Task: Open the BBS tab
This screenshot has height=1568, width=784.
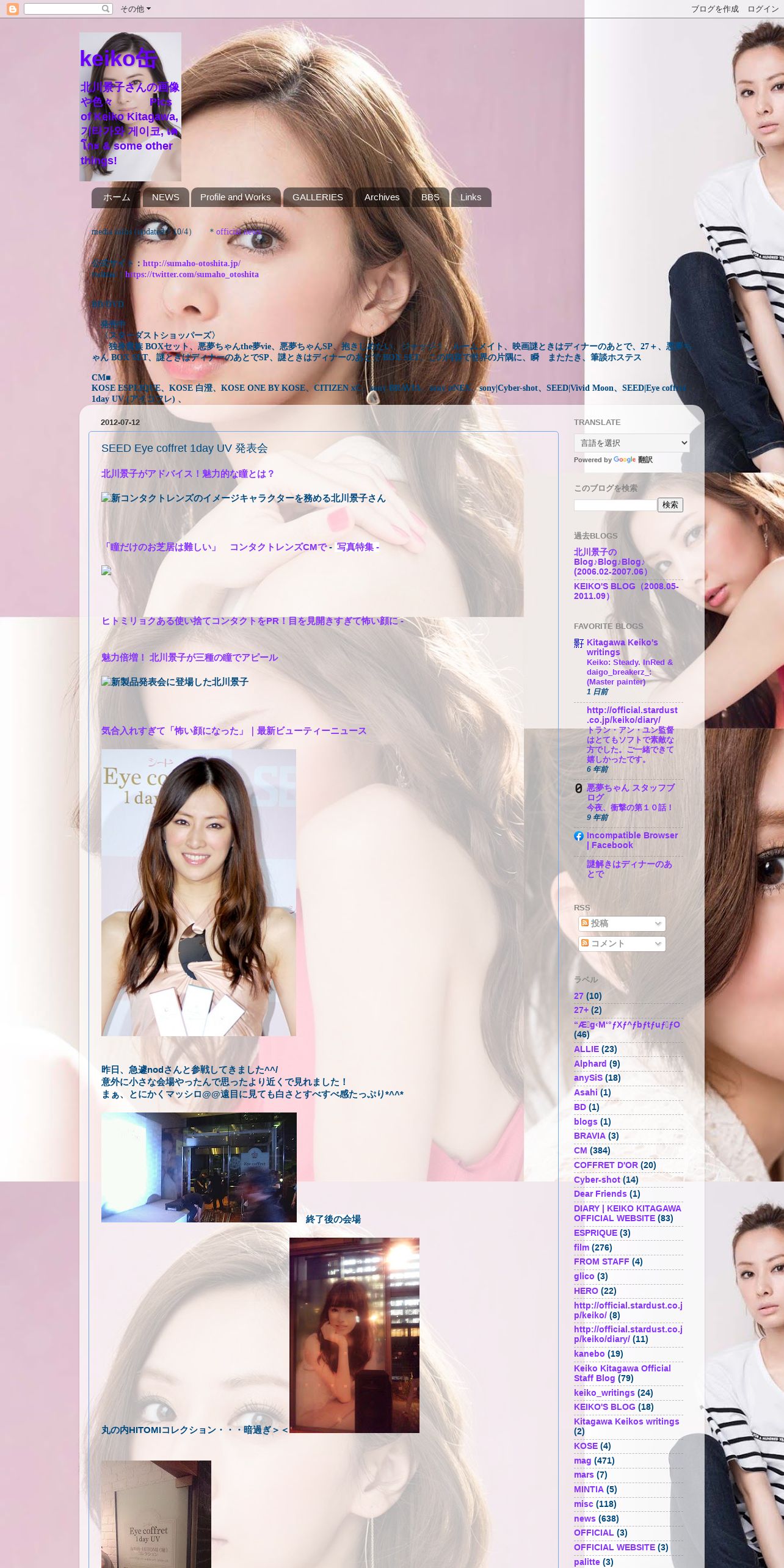Action: [x=430, y=197]
